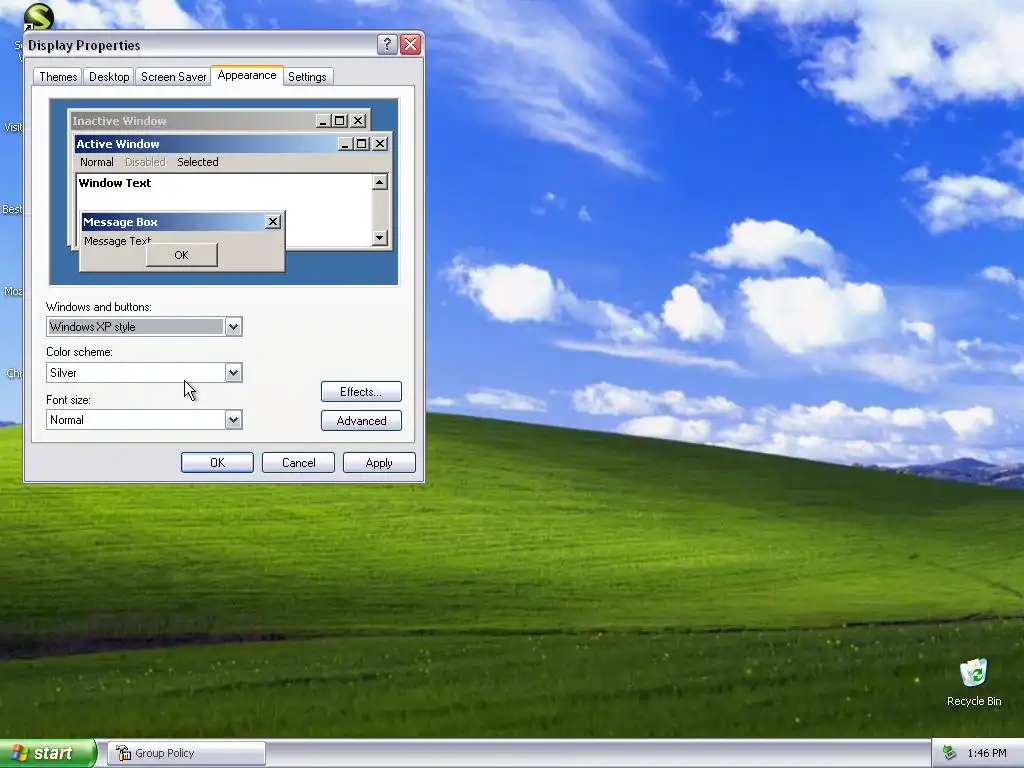Open the Color scheme dropdown arrow

pyautogui.click(x=233, y=373)
